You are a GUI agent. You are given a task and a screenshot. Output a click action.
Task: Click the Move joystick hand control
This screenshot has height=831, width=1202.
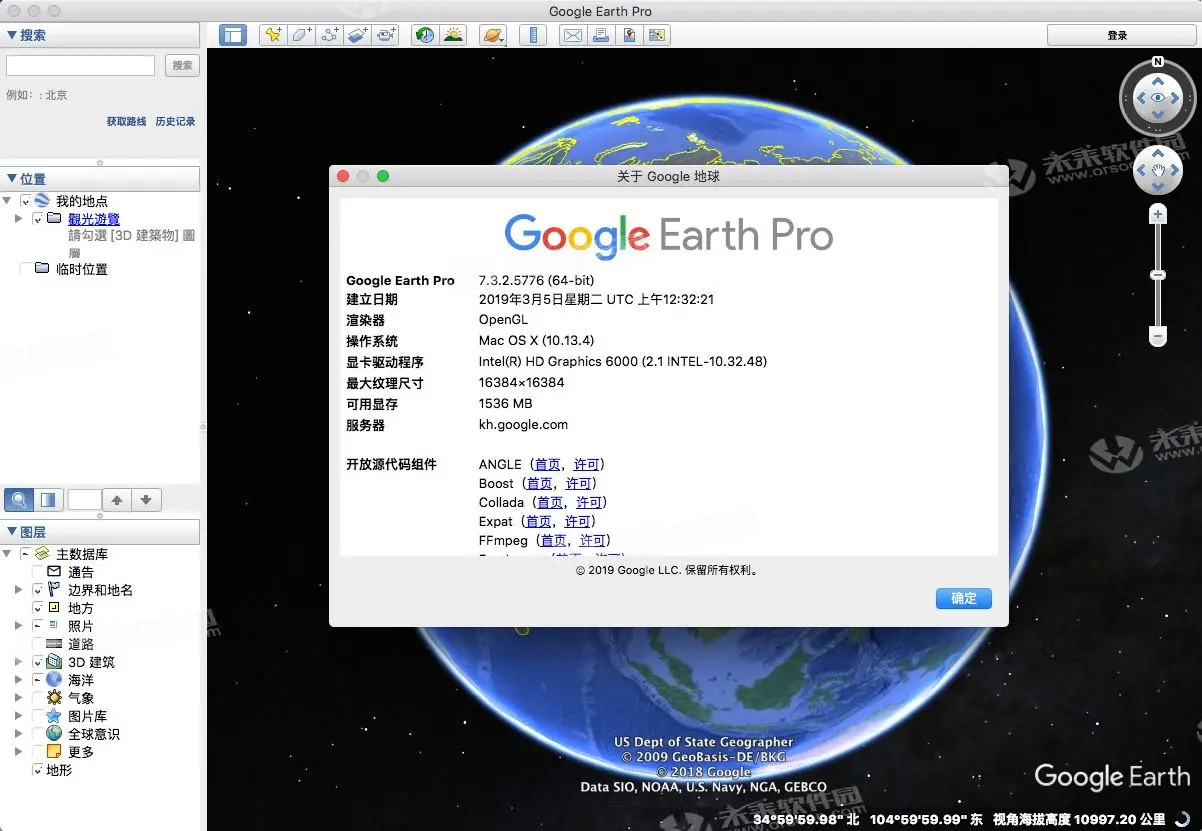tap(1157, 171)
